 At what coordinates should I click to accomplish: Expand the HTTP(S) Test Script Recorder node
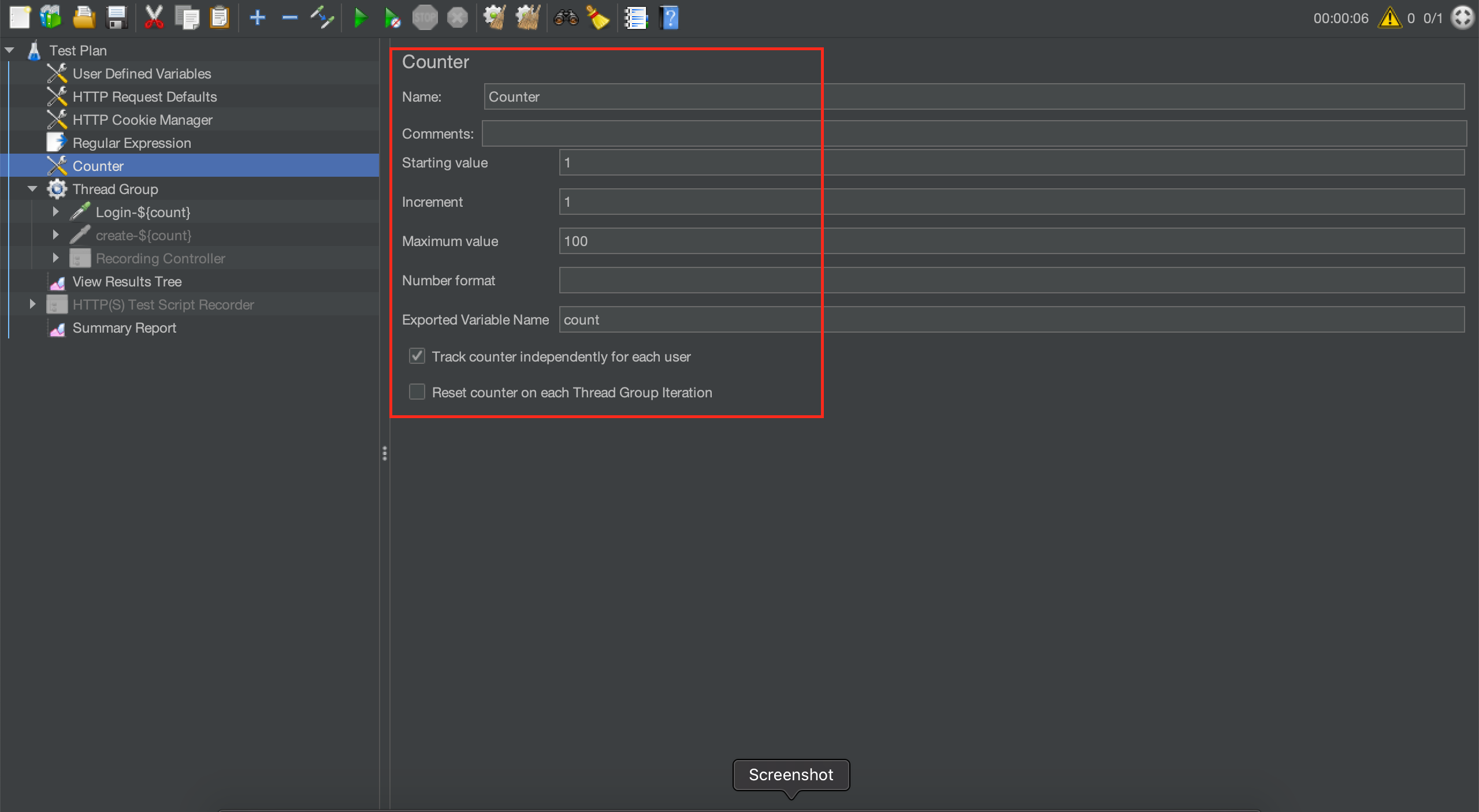(32, 304)
